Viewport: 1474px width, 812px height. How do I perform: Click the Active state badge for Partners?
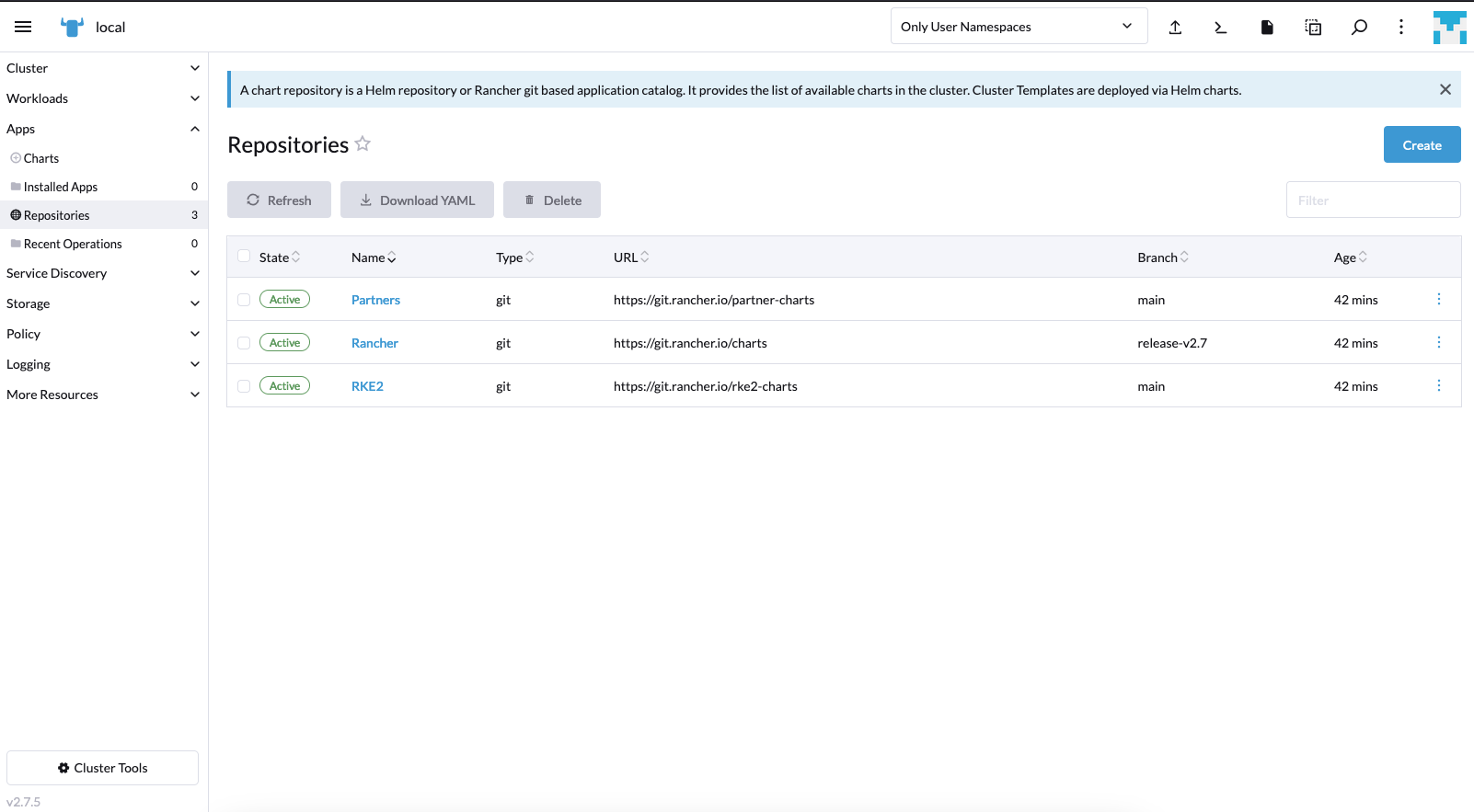click(x=284, y=299)
